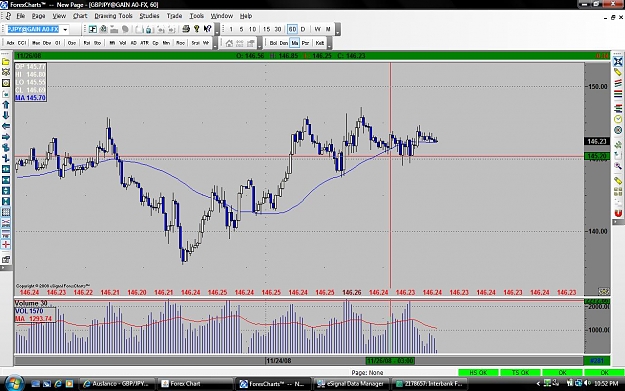Expand the Bol/Don/Ma toolbar overflow arrow
The image size is (625, 391).
[329, 43]
